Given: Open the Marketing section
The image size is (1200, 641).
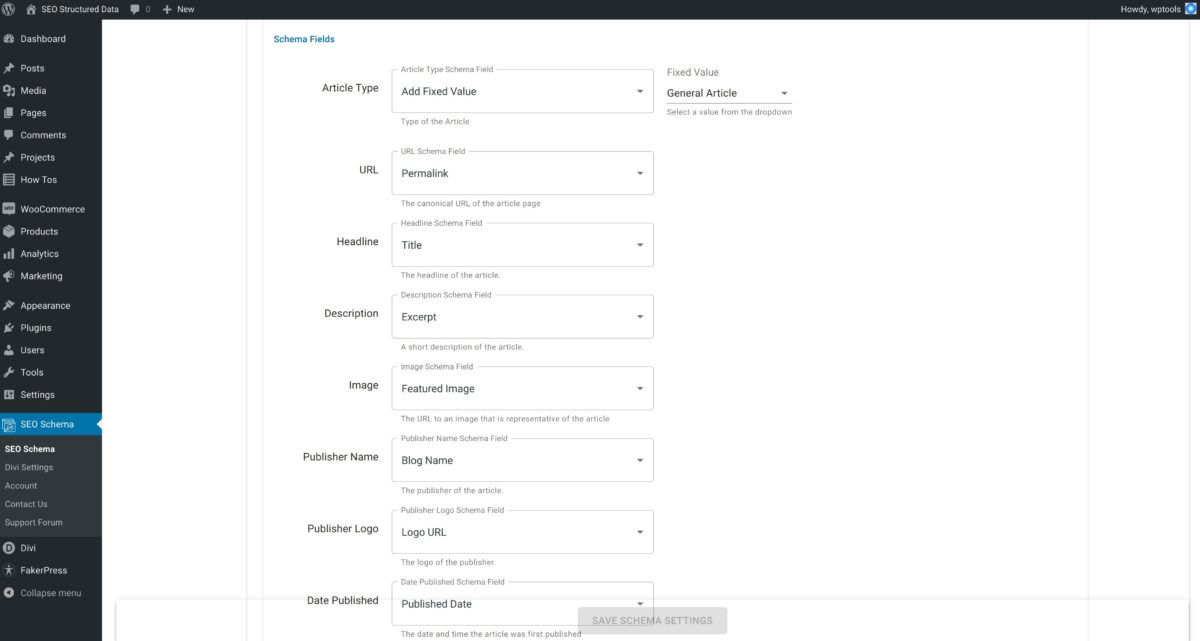Looking at the screenshot, I should (x=42, y=276).
